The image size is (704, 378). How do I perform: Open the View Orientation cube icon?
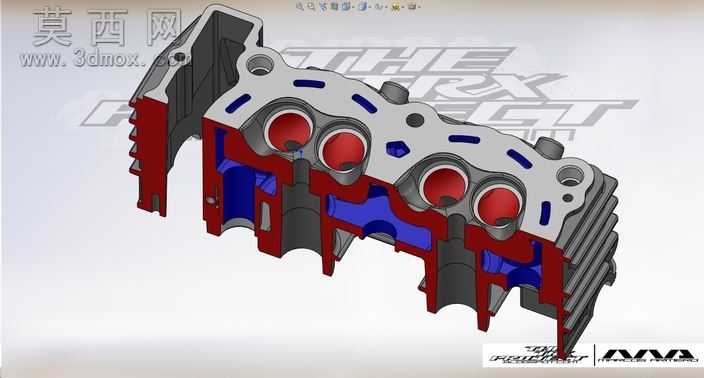(346, 6)
